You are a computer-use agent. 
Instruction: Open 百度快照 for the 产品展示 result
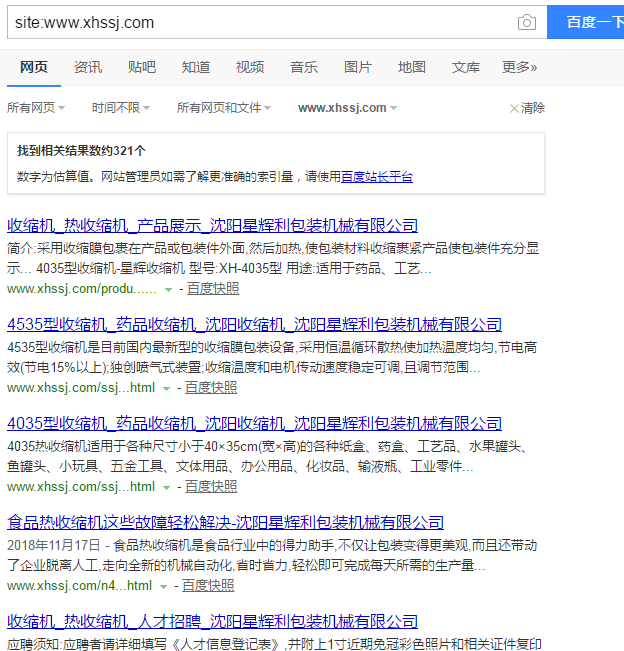(213, 289)
